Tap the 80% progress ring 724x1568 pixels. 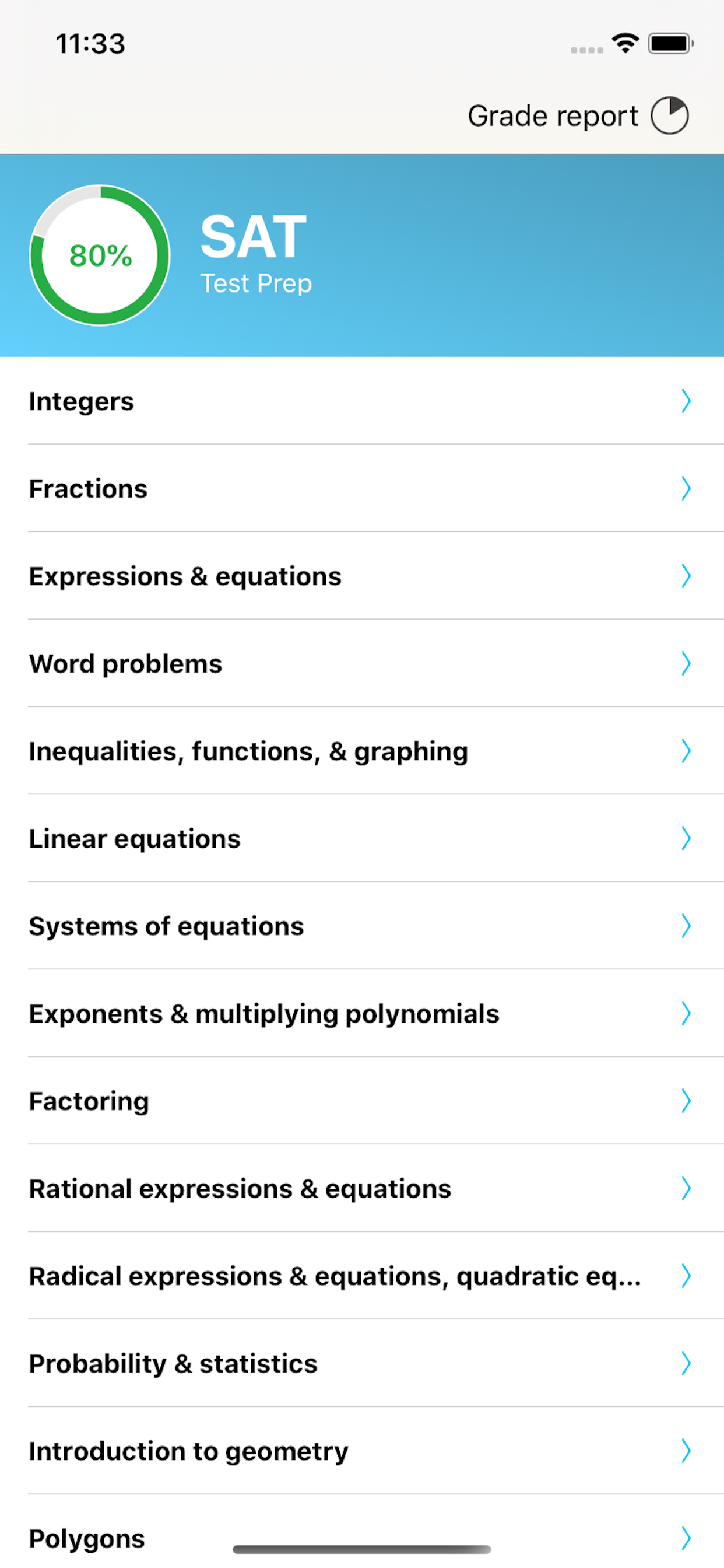pos(99,256)
